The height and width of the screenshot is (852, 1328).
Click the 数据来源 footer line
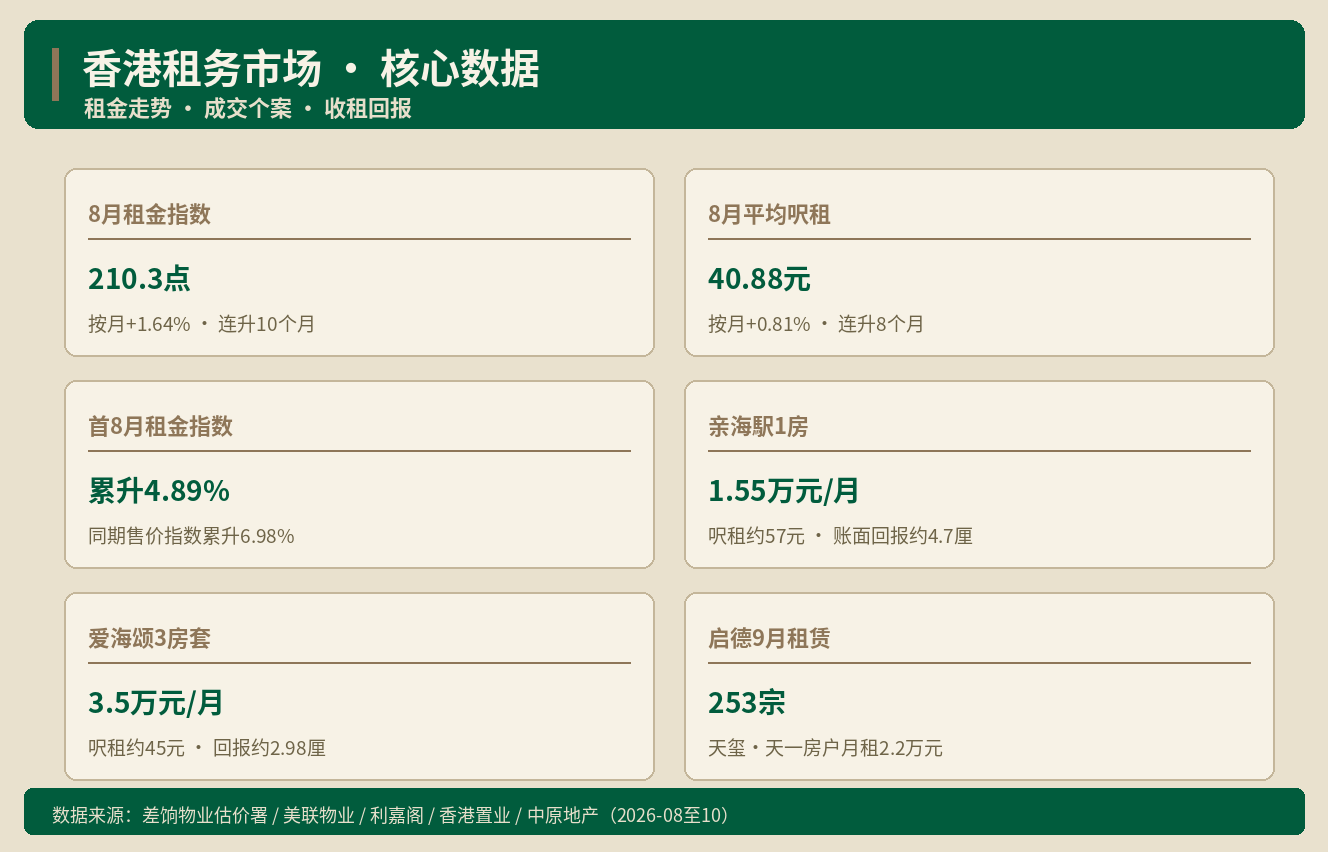coord(394,815)
